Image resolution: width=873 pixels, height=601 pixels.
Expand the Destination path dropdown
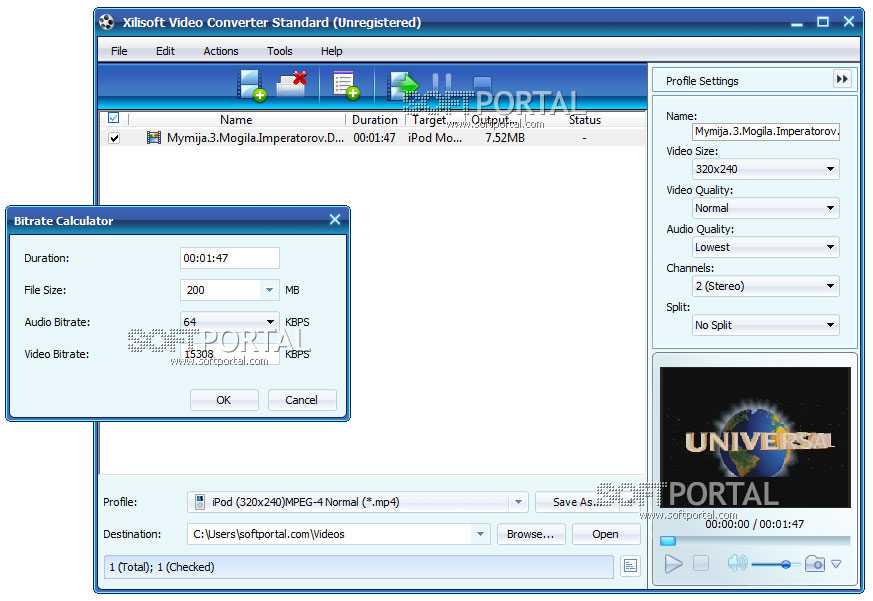click(x=480, y=534)
